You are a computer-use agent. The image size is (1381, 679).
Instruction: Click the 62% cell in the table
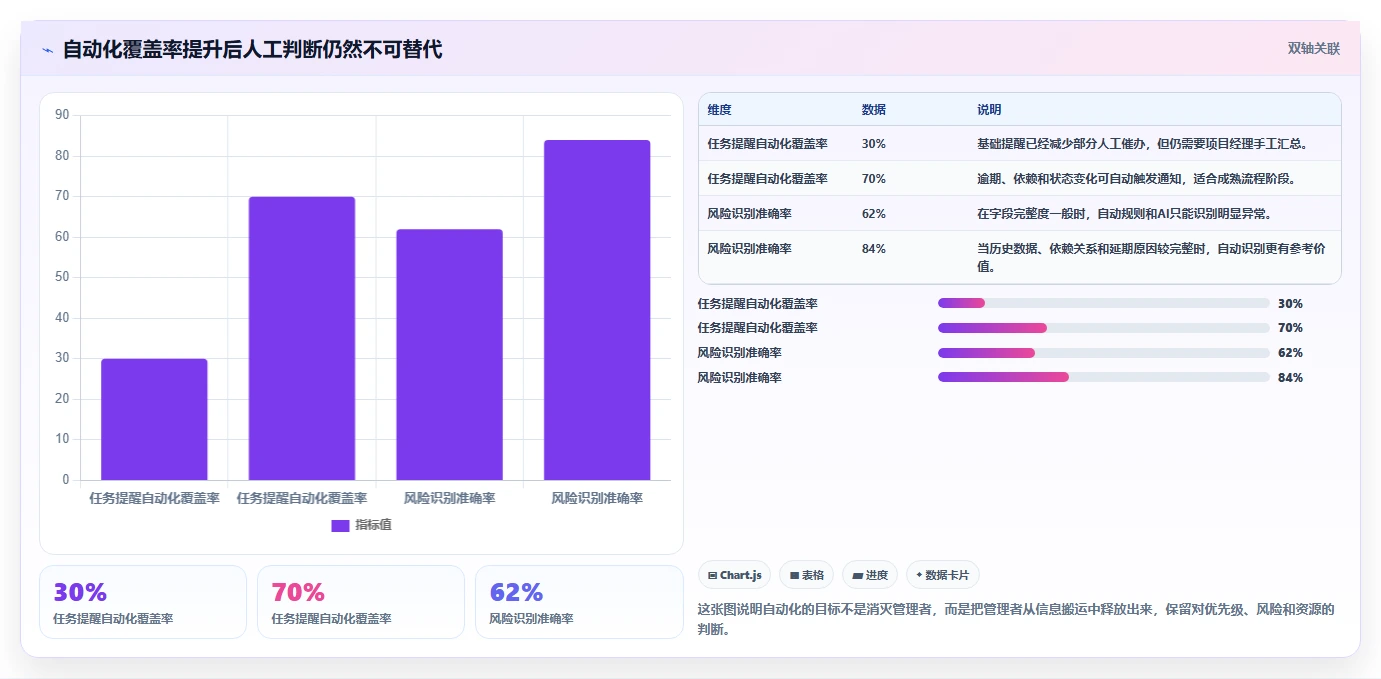point(873,214)
